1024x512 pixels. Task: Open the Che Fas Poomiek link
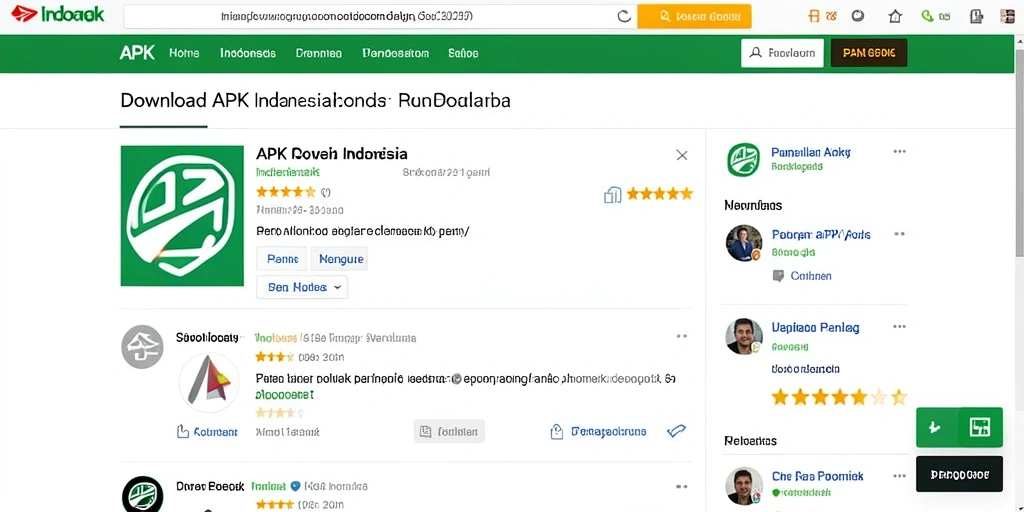coord(817,475)
